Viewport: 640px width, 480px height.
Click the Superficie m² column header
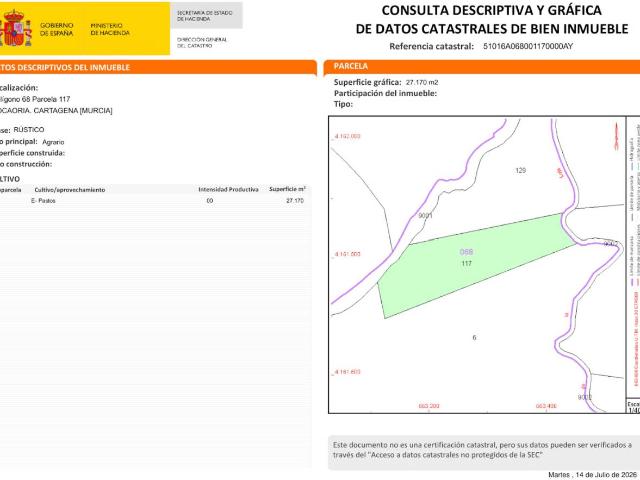(287, 189)
